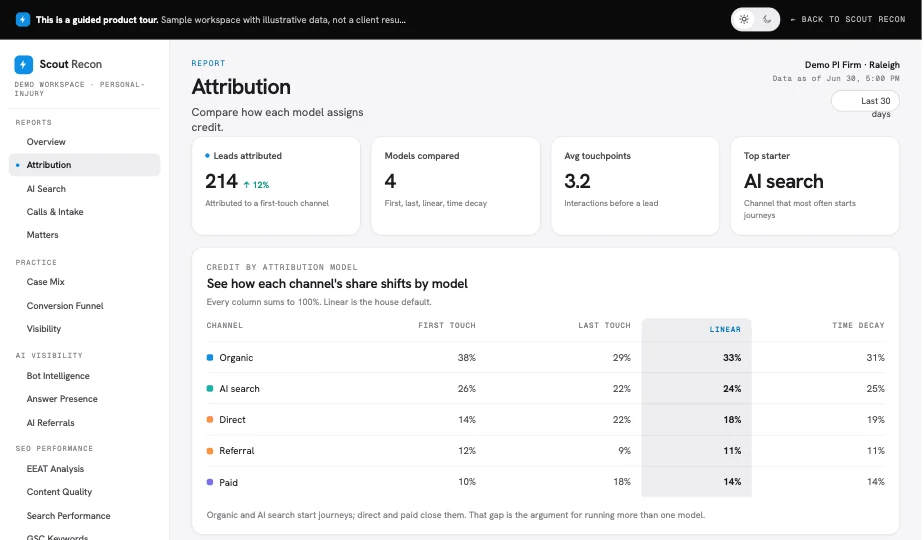The height and width of the screenshot is (540, 924).
Task: Click the Data as of Jun 30 timestamp
Action: coord(836,78)
